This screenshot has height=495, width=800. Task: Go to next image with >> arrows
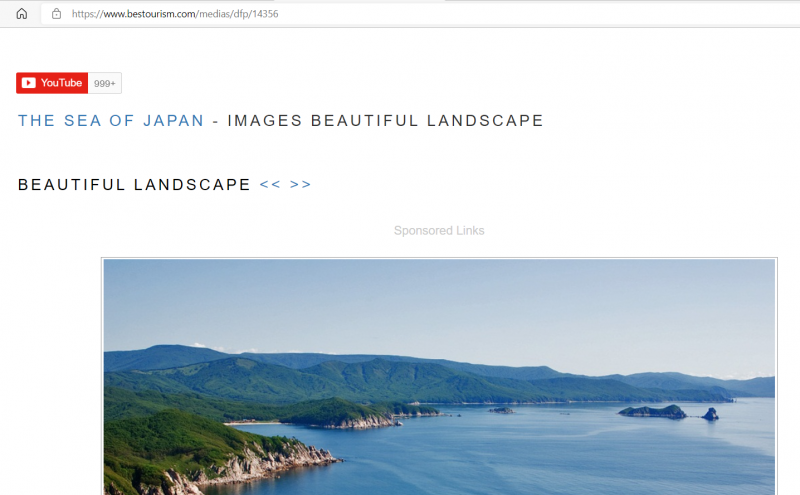click(300, 185)
